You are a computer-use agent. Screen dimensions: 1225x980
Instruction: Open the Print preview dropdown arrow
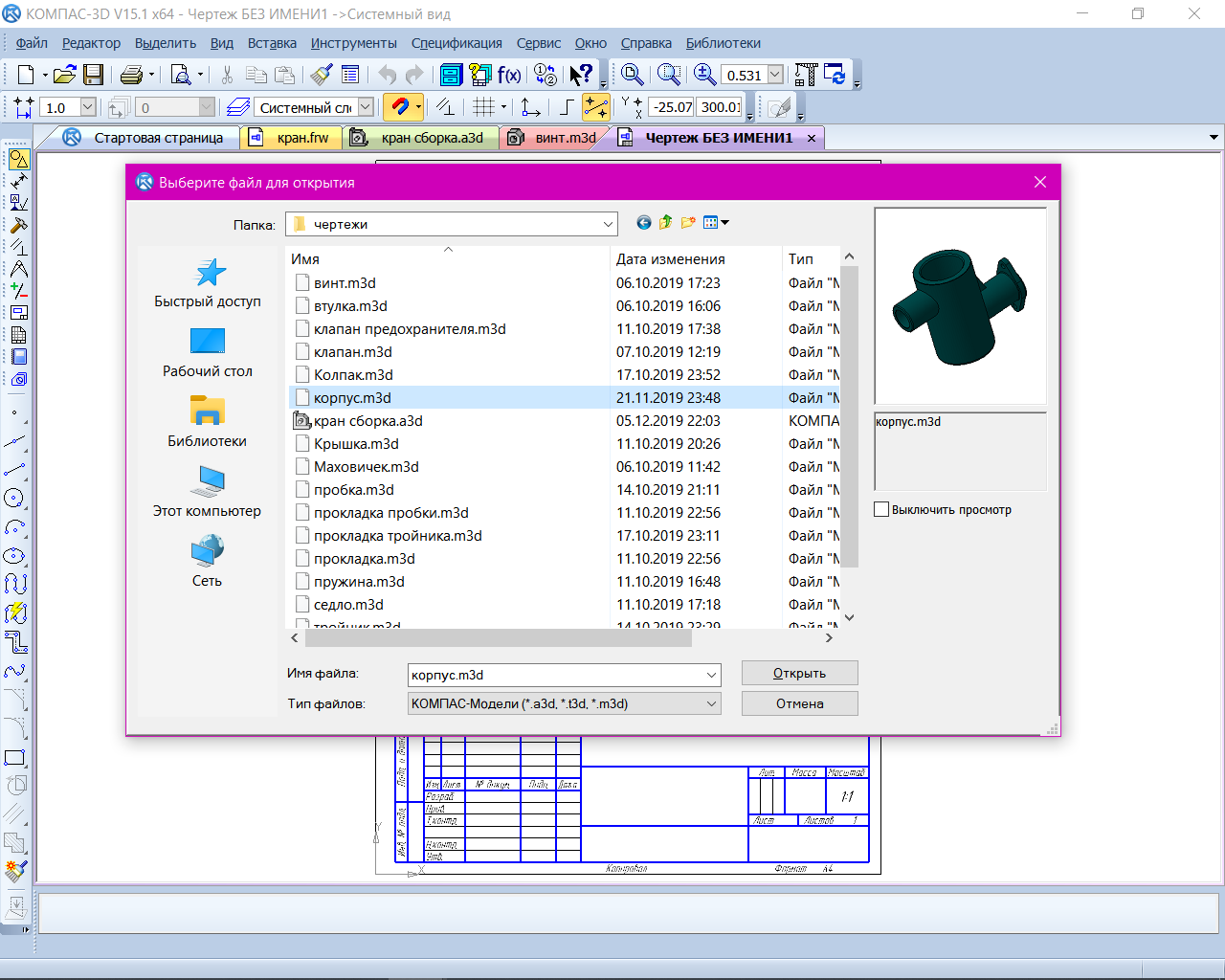(x=200, y=75)
